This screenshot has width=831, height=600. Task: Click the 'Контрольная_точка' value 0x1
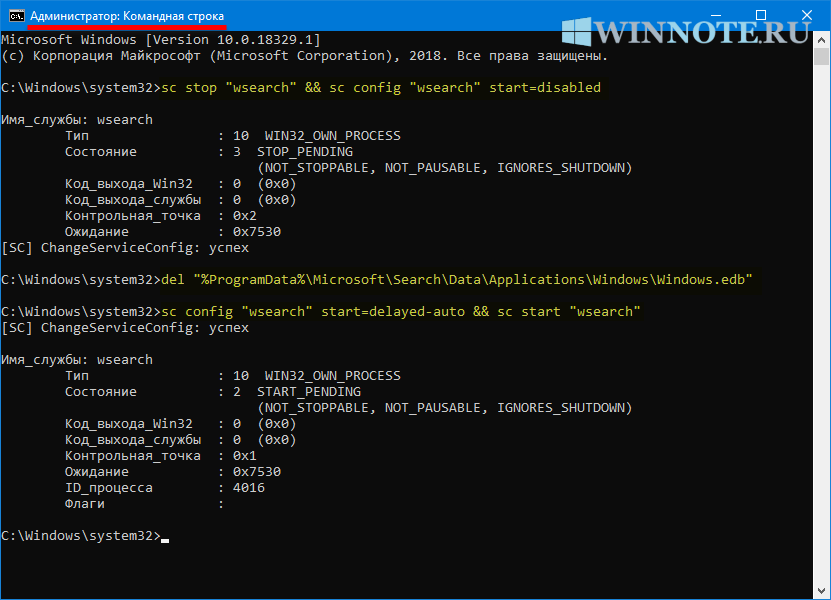pos(245,456)
